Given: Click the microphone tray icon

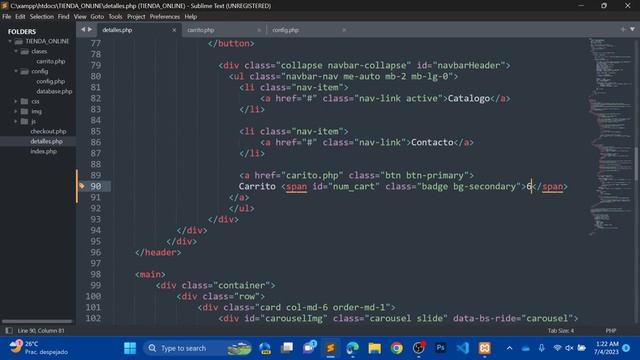Looking at the screenshot, I should 541,348.
